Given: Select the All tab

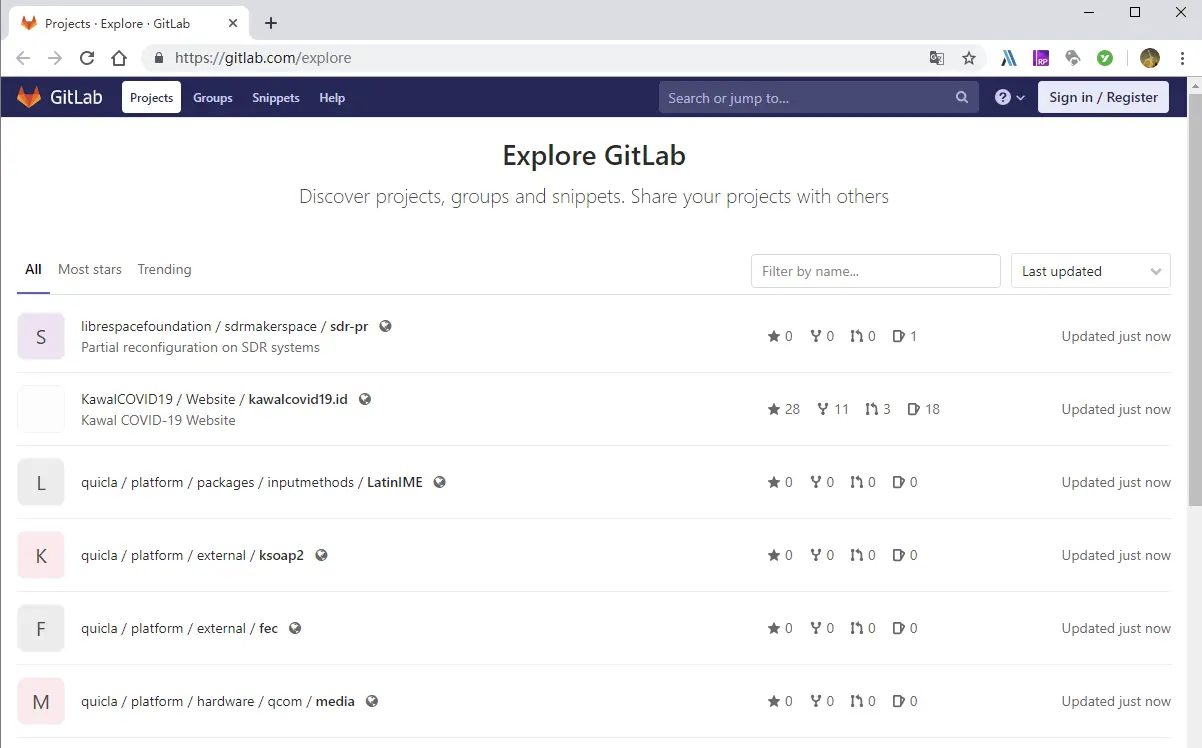Looking at the screenshot, I should (x=33, y=269).
